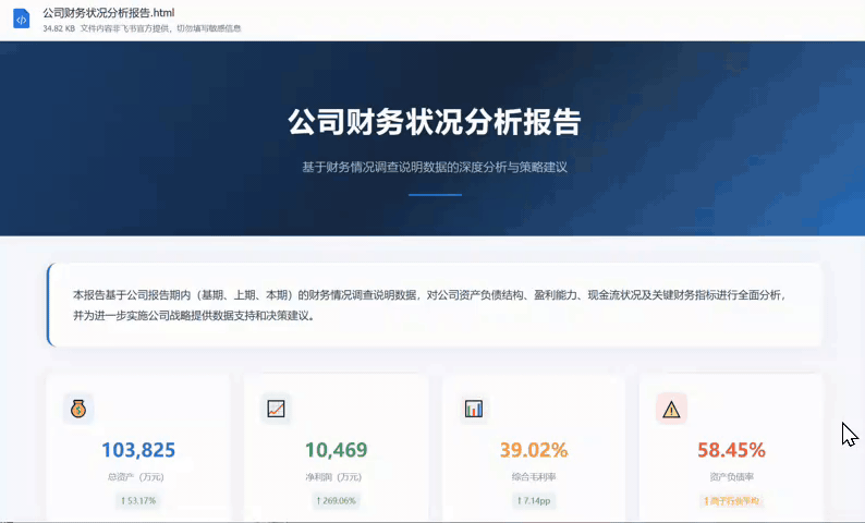Click the file size 34.82 KB text
865x523 pixels.
(59, 28)
